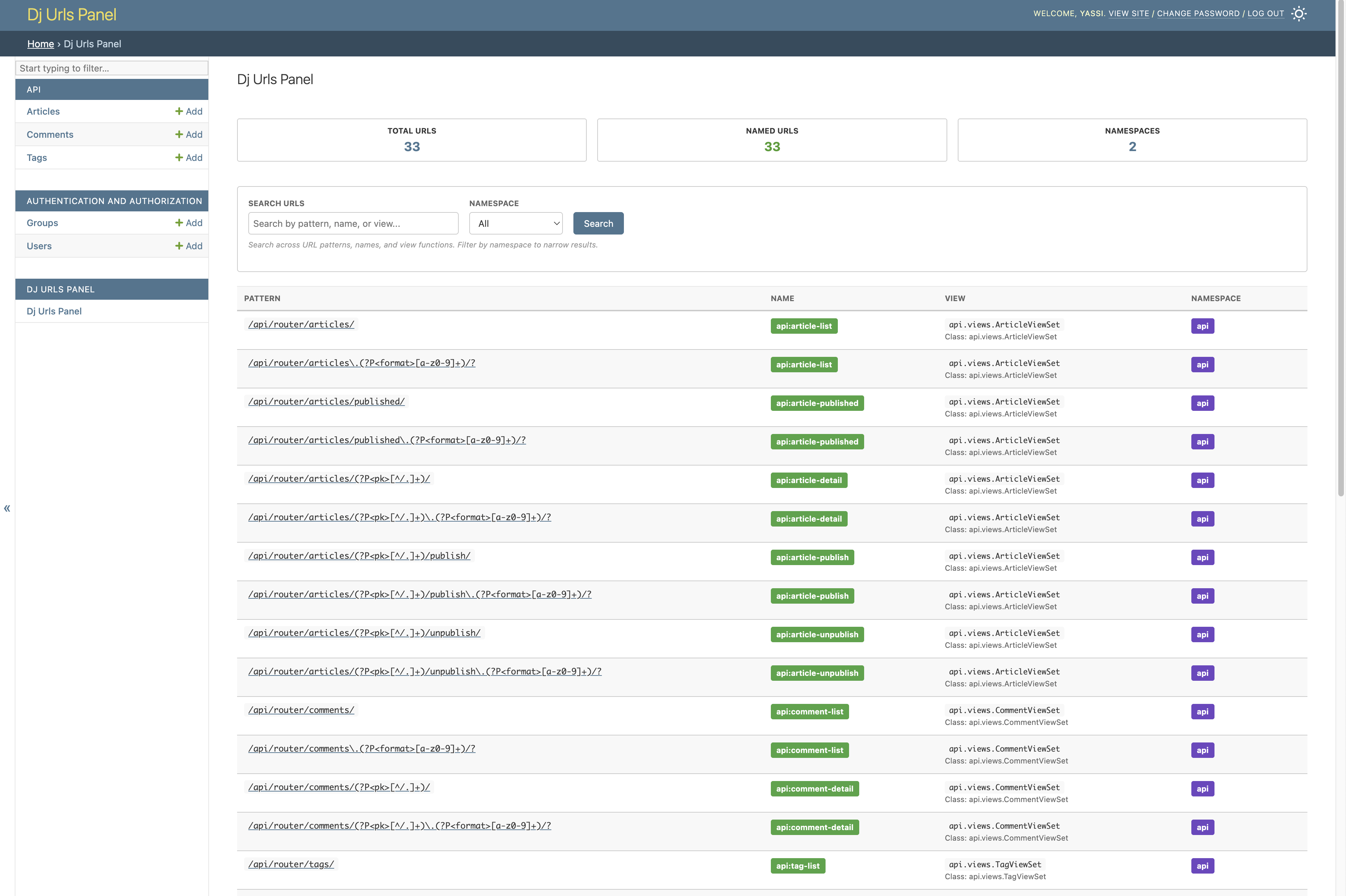Expand the API section header in sidebar
Image resolution: width=1346 pixels, height=896 pixels.
(x=112, y=89)
